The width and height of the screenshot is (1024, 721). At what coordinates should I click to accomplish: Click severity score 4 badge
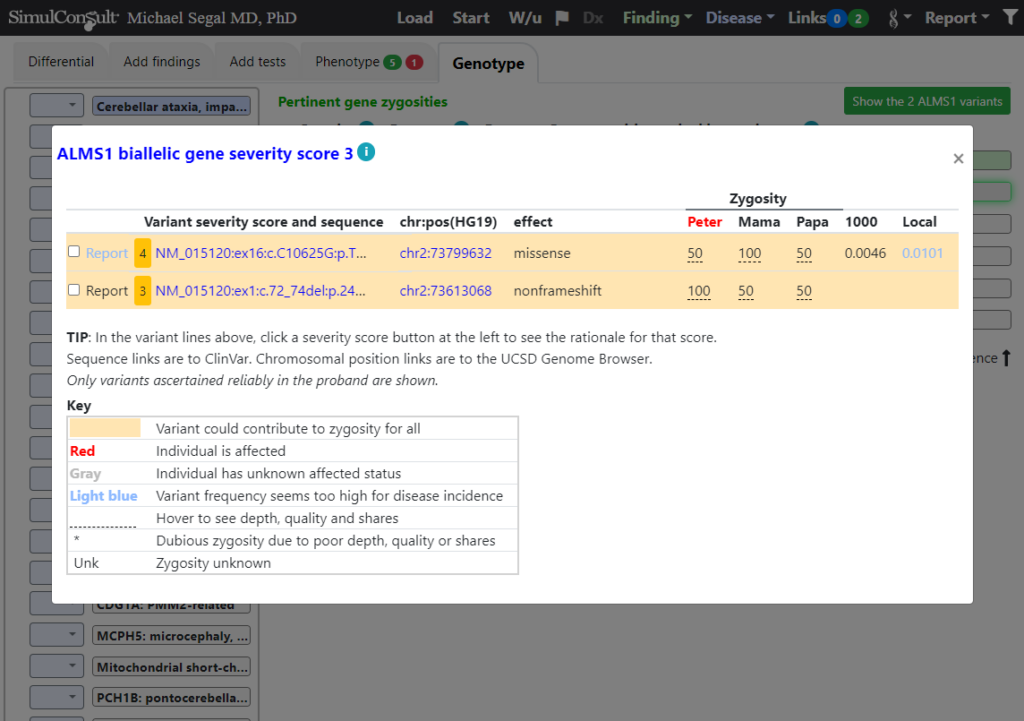tap(143, 253)
